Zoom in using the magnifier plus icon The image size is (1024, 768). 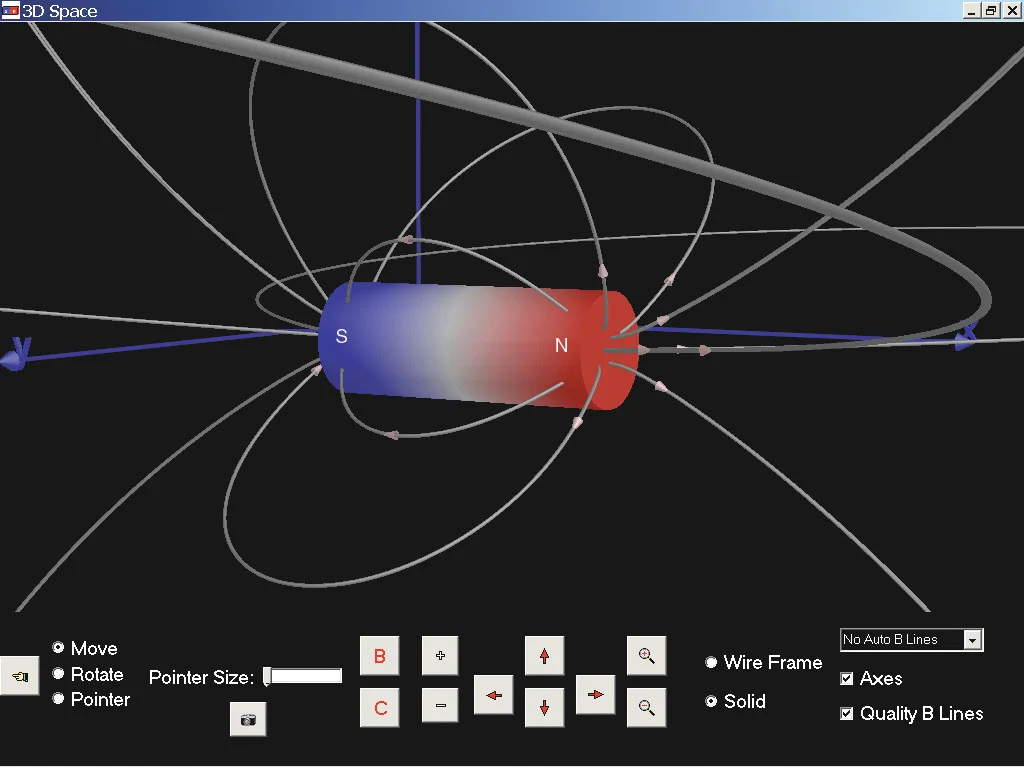[646, 656]
